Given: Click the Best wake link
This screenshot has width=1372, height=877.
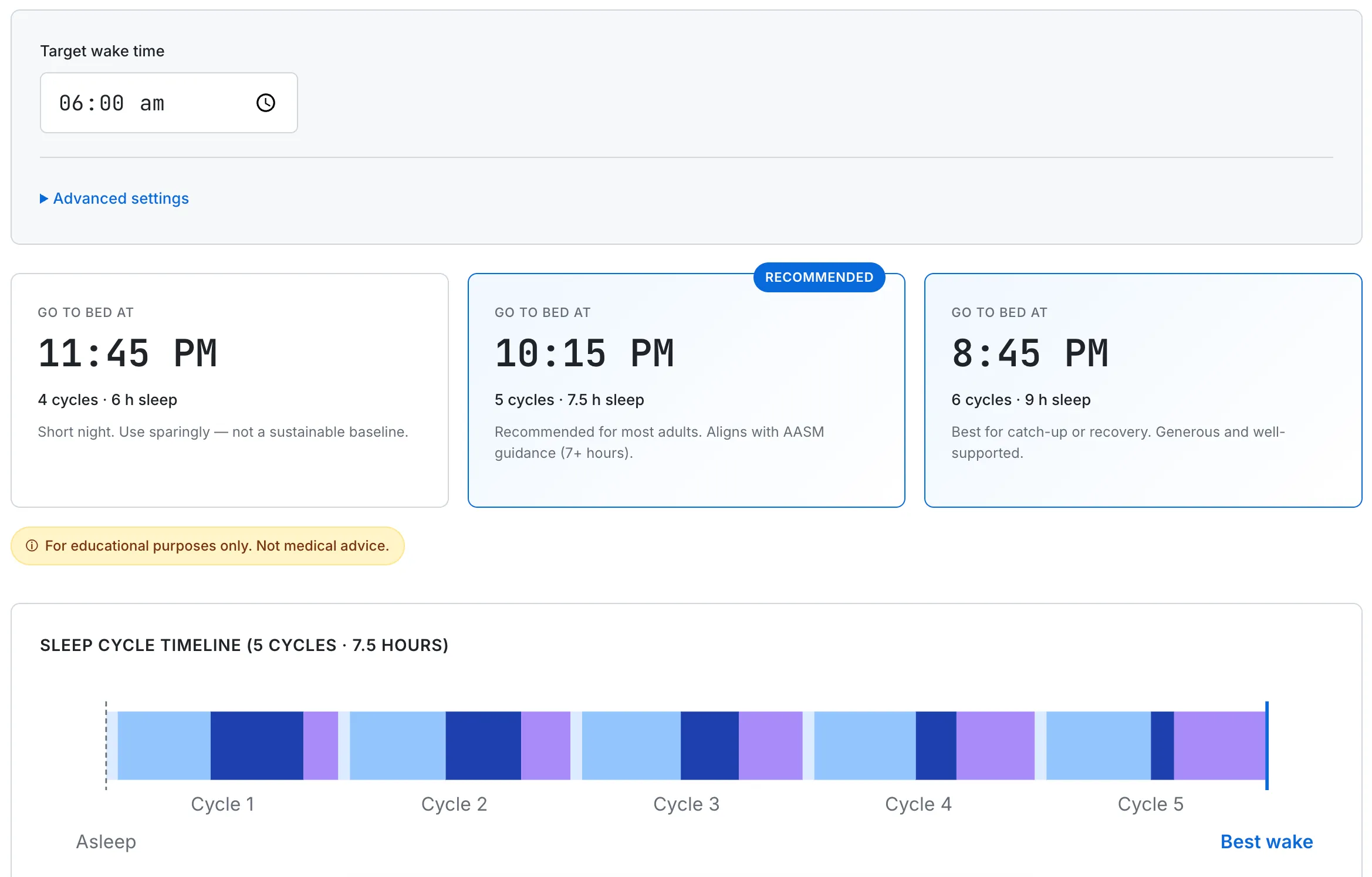Looking at the screenshot, I should point(1266,841).
